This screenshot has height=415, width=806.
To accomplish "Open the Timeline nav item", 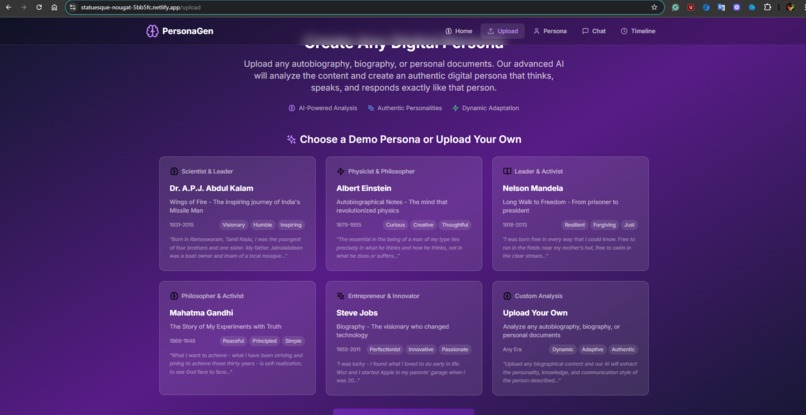I will click(x=638, y=31).
